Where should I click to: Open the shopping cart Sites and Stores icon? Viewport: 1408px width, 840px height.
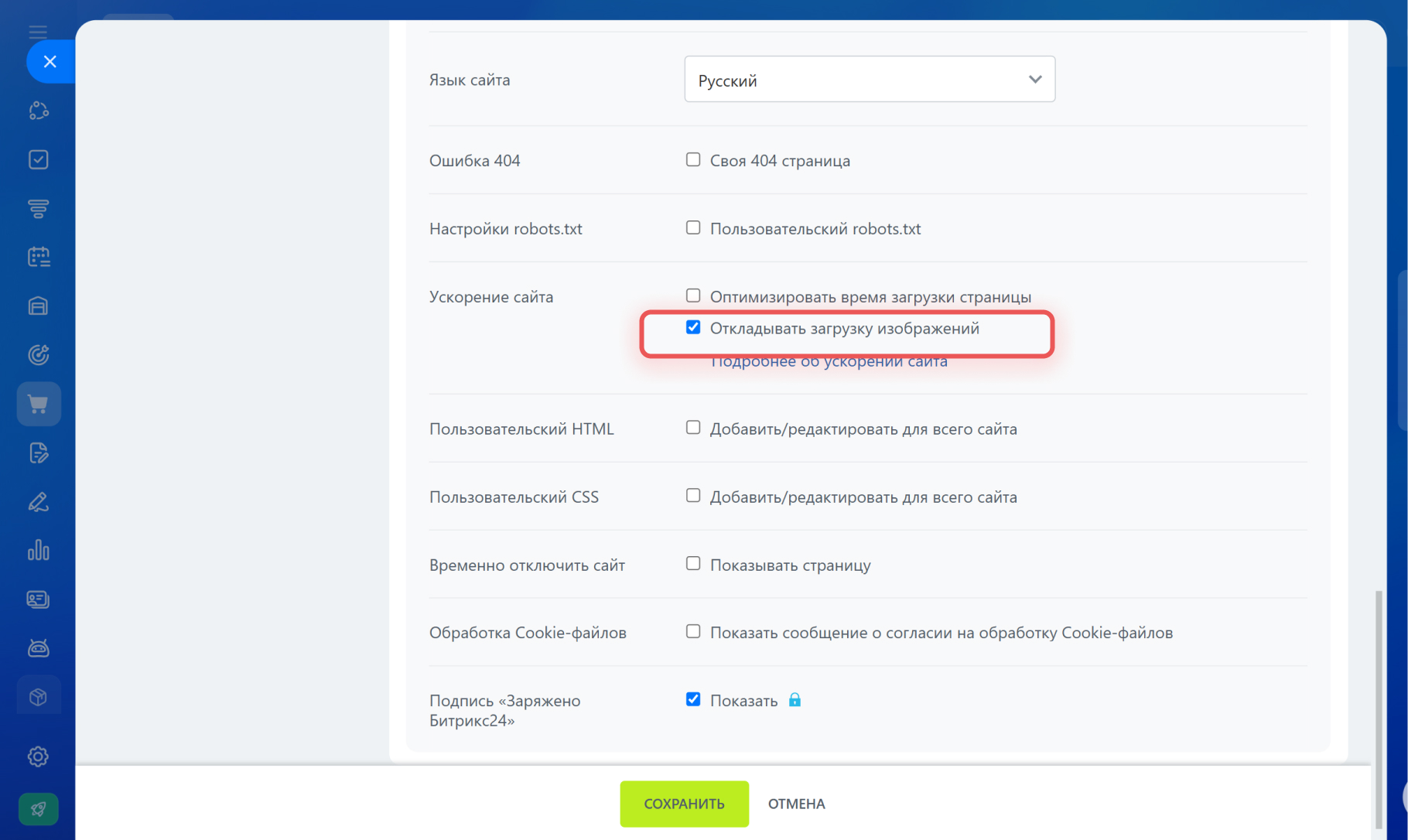pyautogui.click(x=39, y=404)
